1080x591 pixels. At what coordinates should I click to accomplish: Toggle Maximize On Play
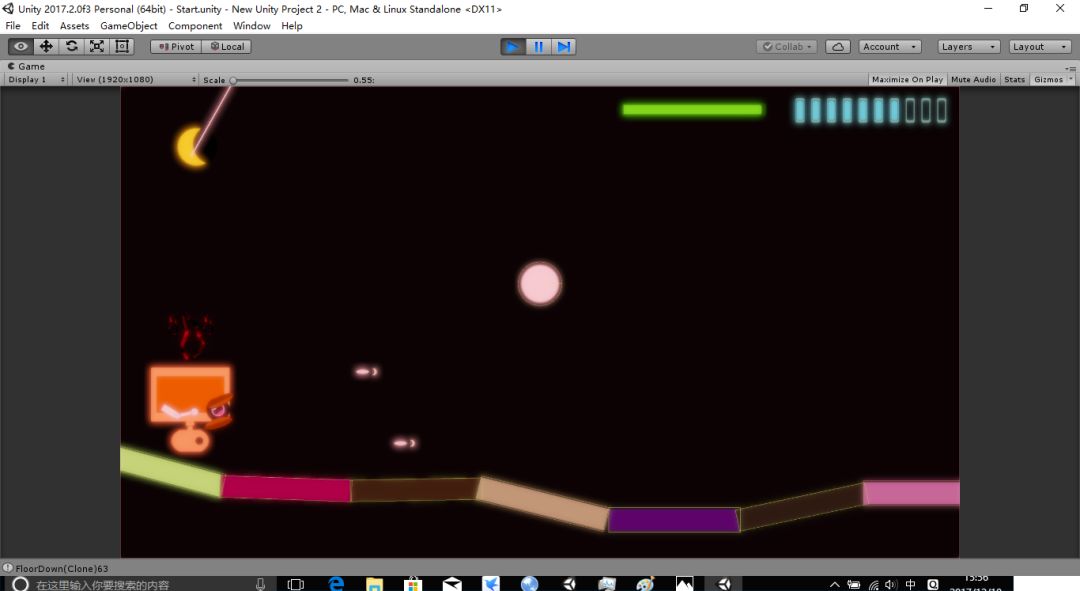907,80
